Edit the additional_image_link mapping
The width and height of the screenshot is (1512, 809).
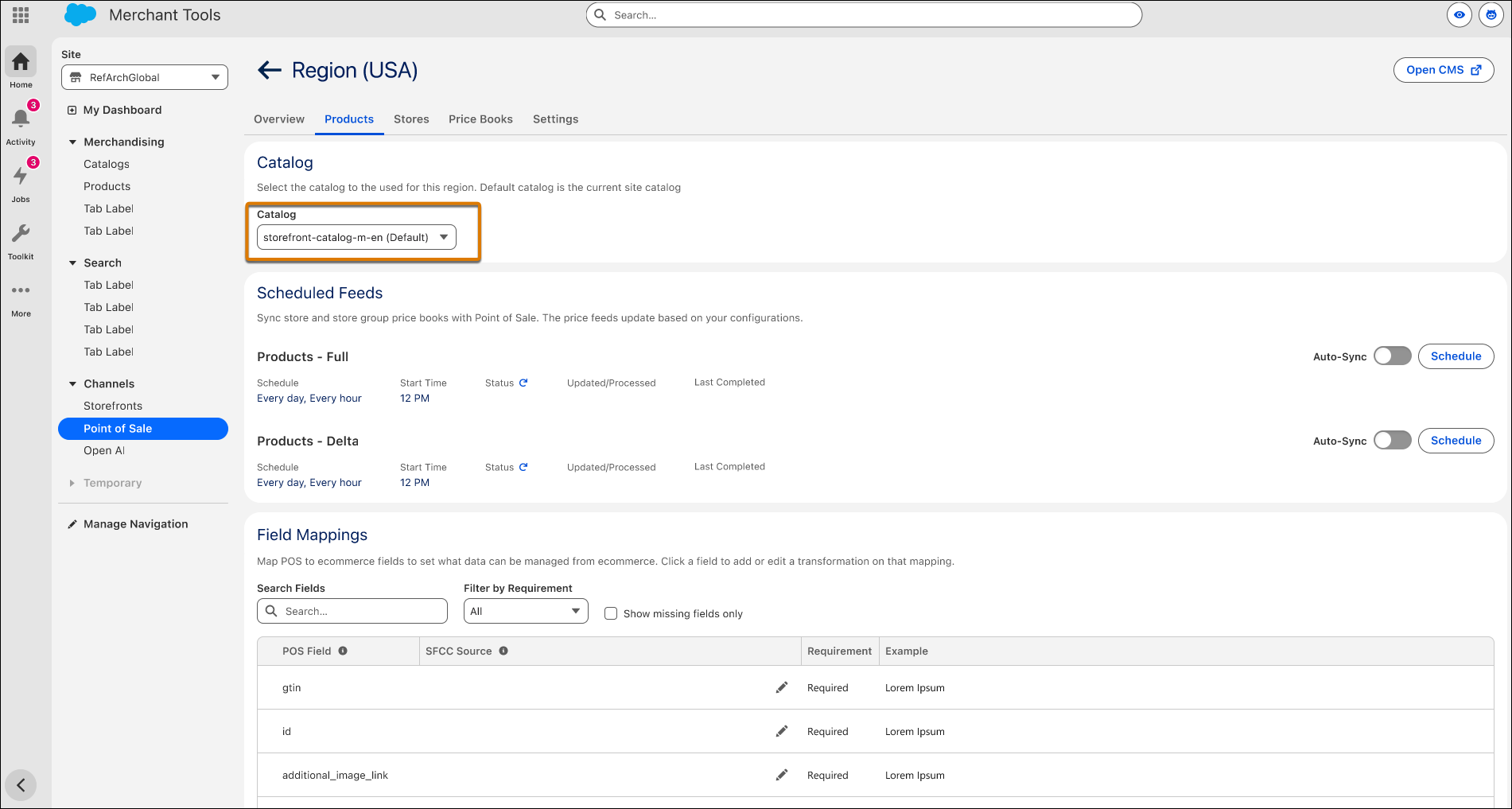click(782, 775)
